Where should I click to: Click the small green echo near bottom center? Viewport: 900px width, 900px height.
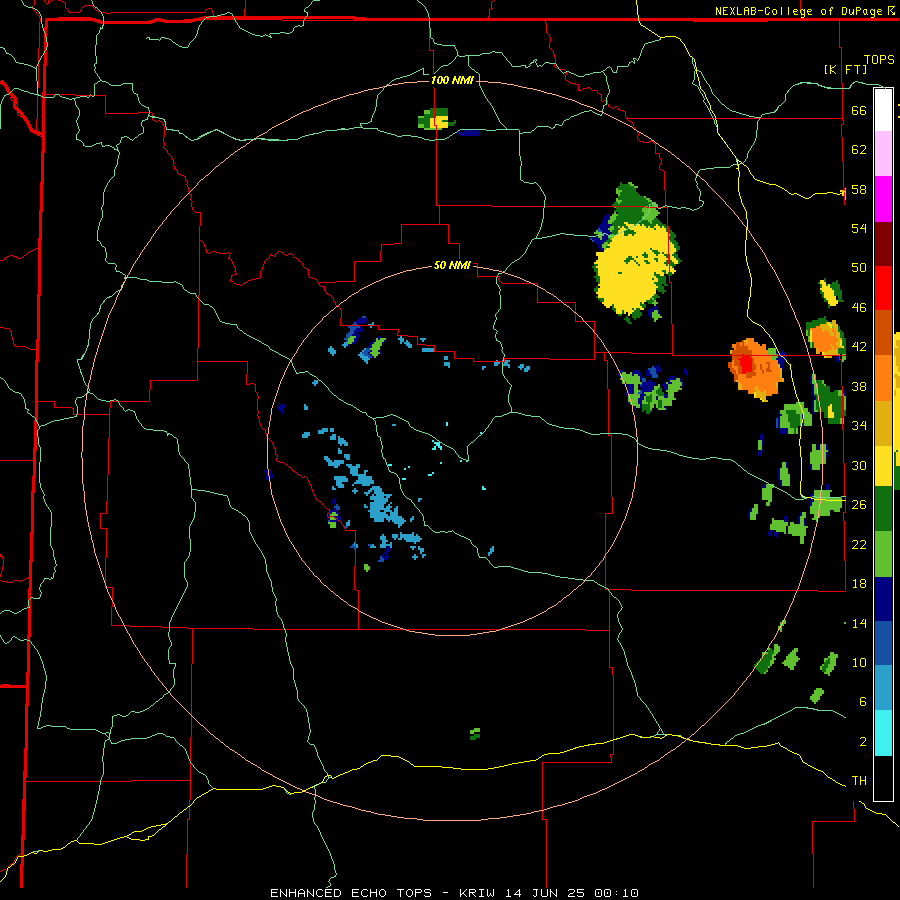[x=475, y=734]
